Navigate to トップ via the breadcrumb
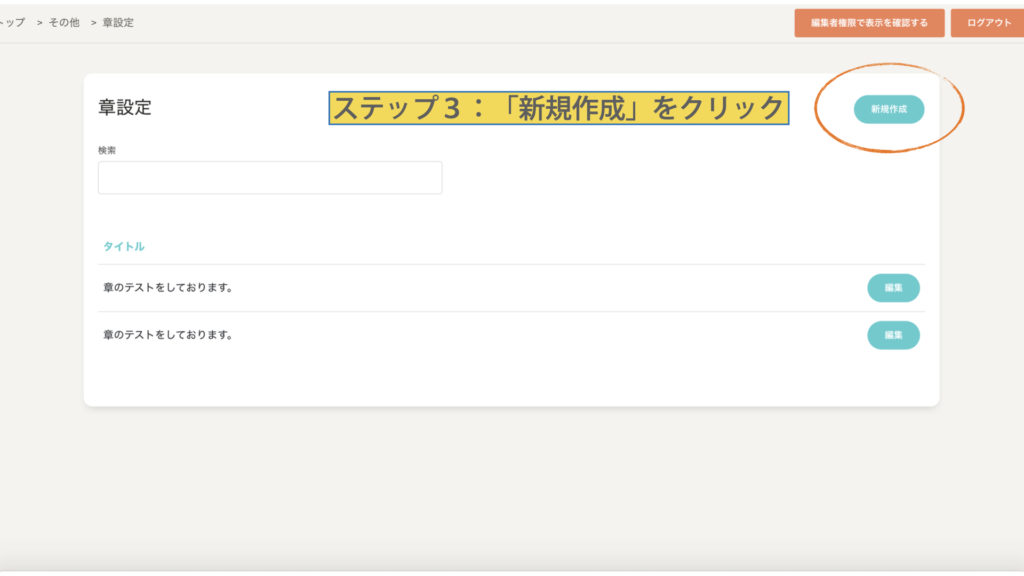 14,22
